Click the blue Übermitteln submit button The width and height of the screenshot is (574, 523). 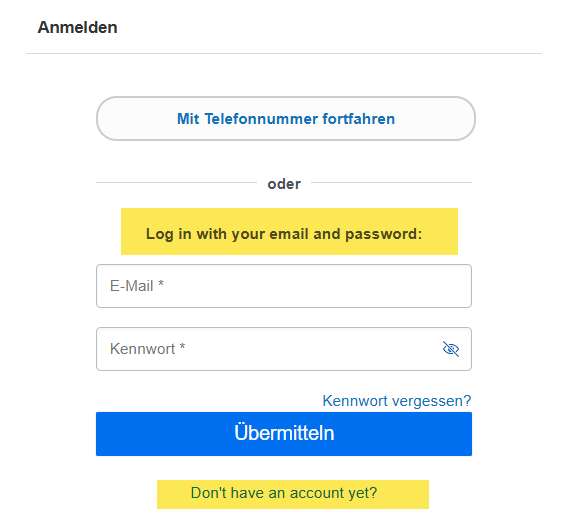tap(284, 434)
